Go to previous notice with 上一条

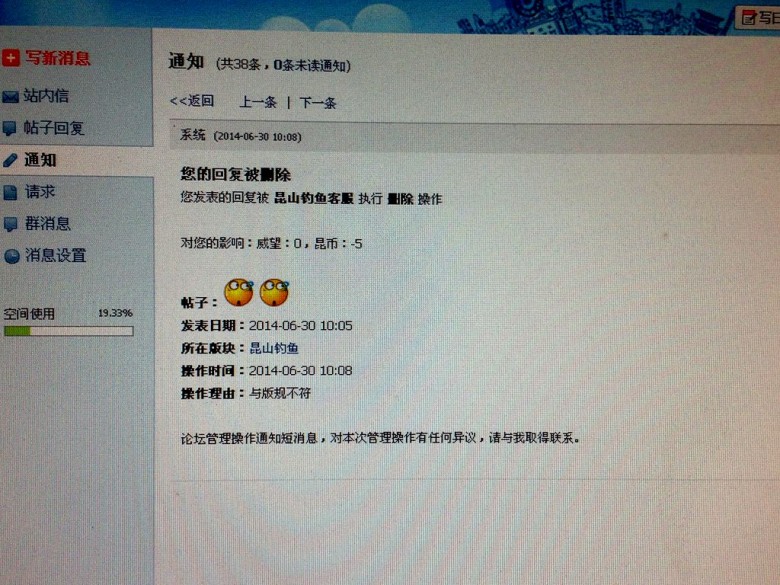(258, 102)
